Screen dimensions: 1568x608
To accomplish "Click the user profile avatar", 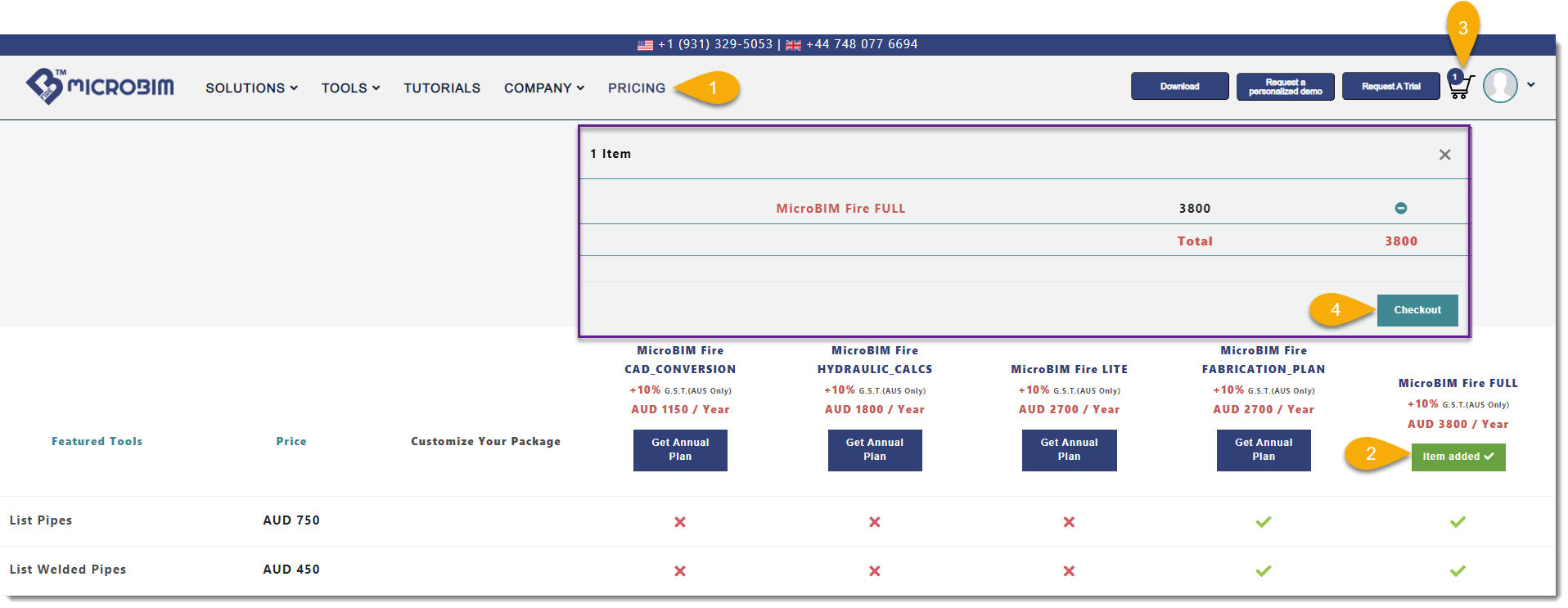I will click(x=1500, y=85).
